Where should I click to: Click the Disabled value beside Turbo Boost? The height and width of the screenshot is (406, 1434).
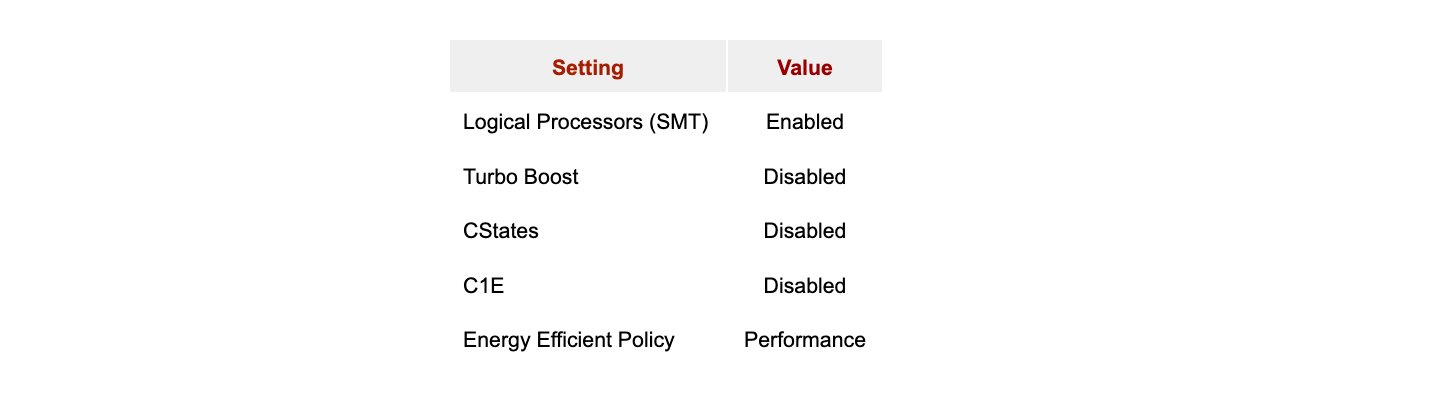click(x=804, y=177)
